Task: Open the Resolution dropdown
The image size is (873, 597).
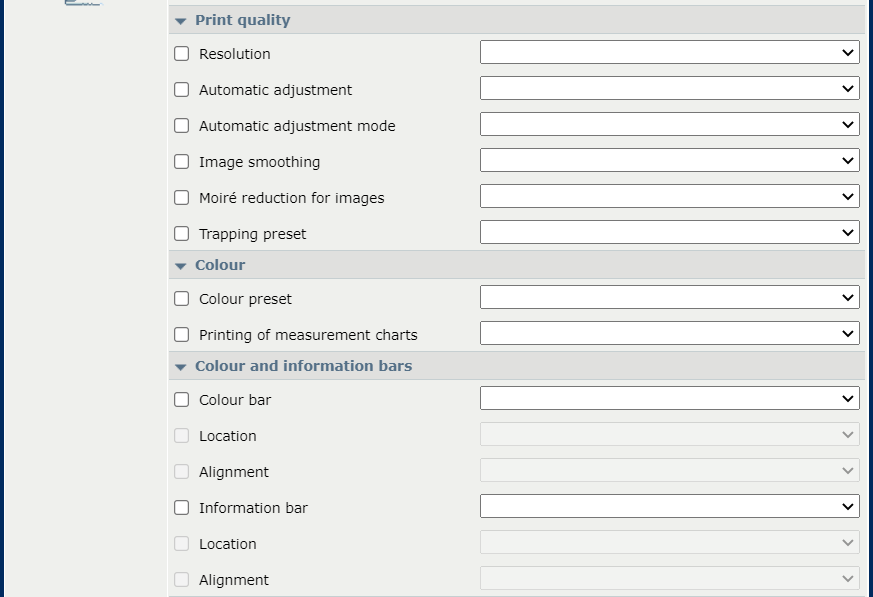Action: pyautogui.click(x=669, y=53)
